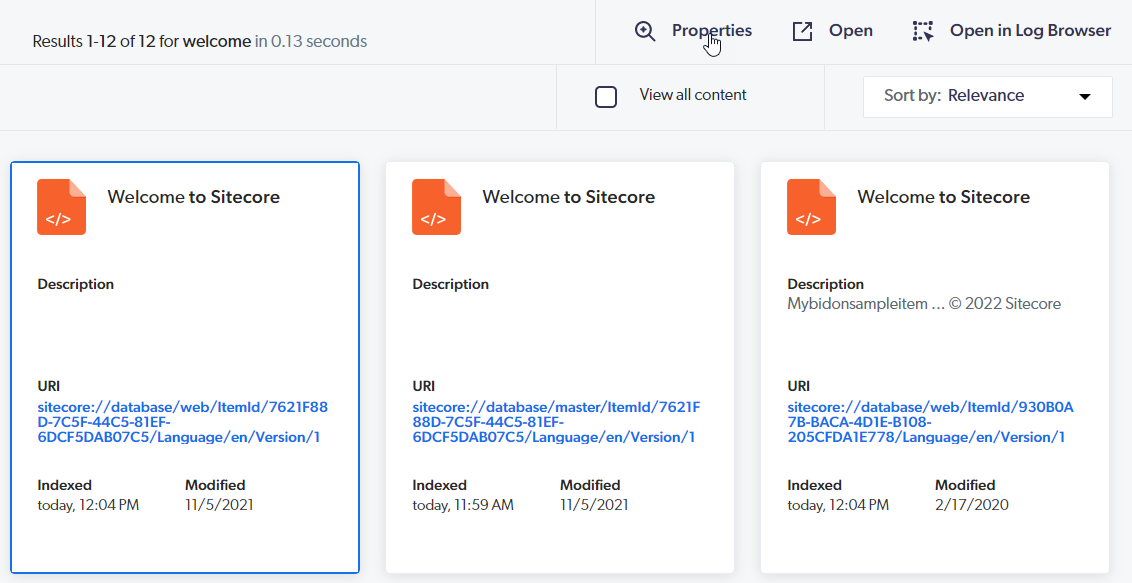Screen dimensions: 1132x583
Task: Open the Sort by Relevance dropdown
Action: tap(988, 97)
